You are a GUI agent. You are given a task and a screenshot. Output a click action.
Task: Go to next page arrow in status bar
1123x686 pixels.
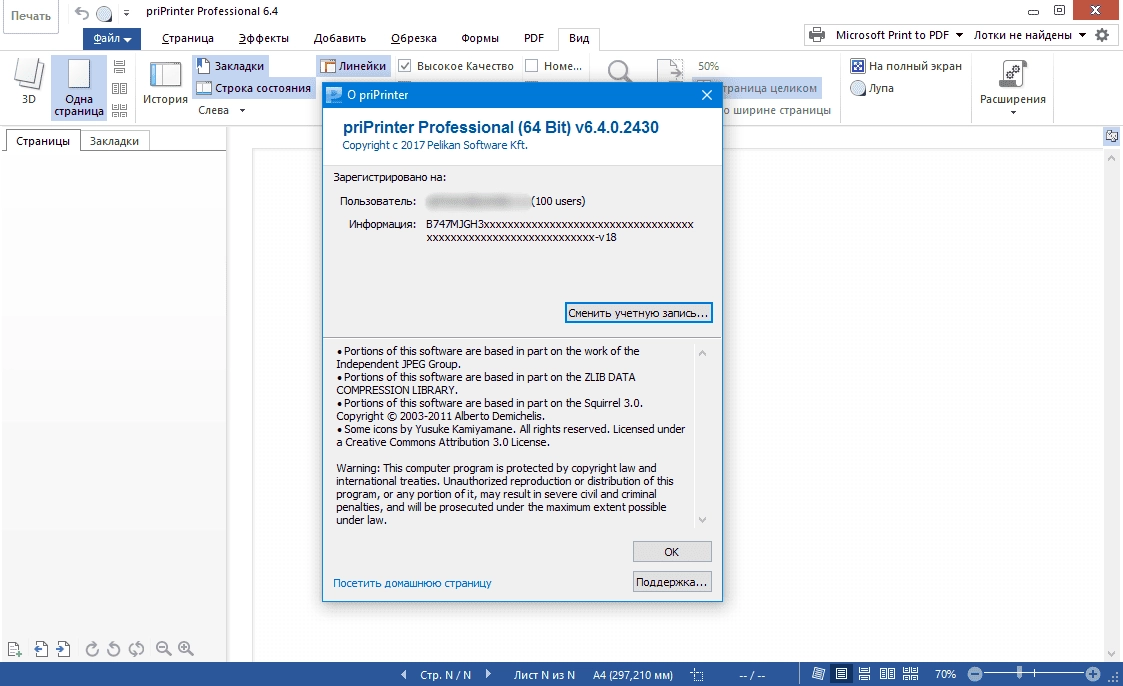coord(488,675)
